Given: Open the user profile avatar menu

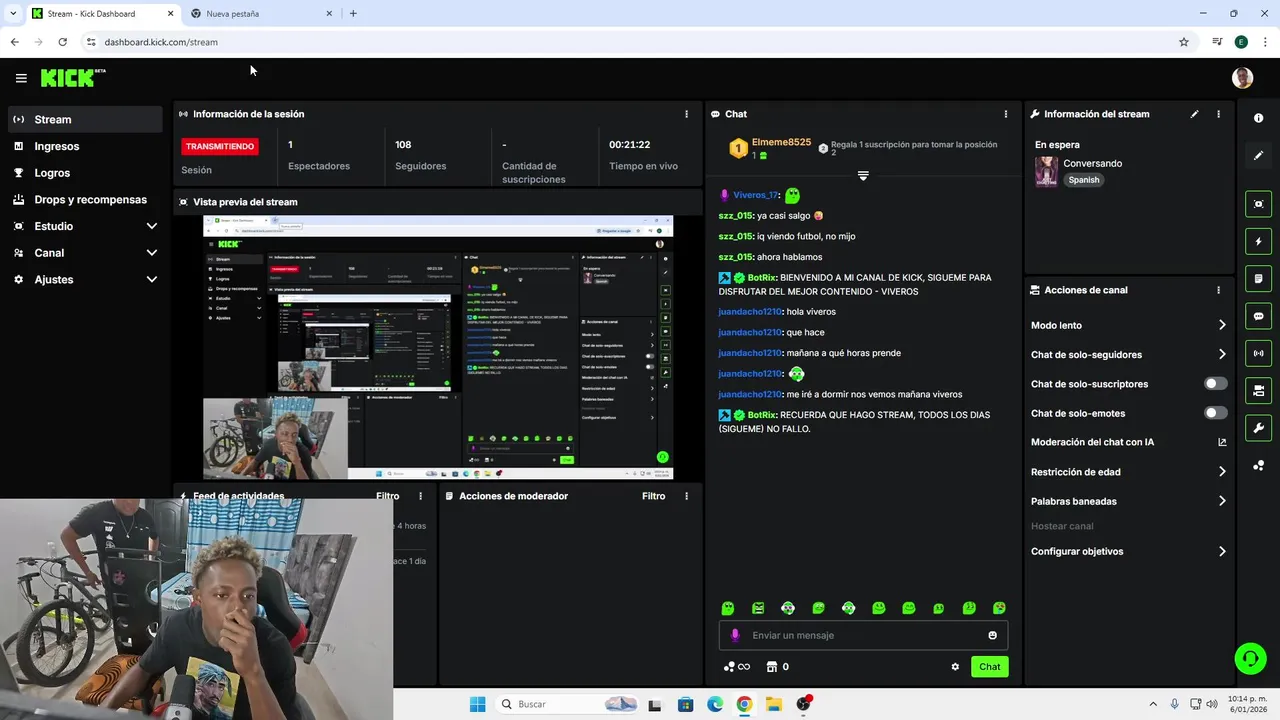Looking at the screenshot, I should click(1242, 78).
